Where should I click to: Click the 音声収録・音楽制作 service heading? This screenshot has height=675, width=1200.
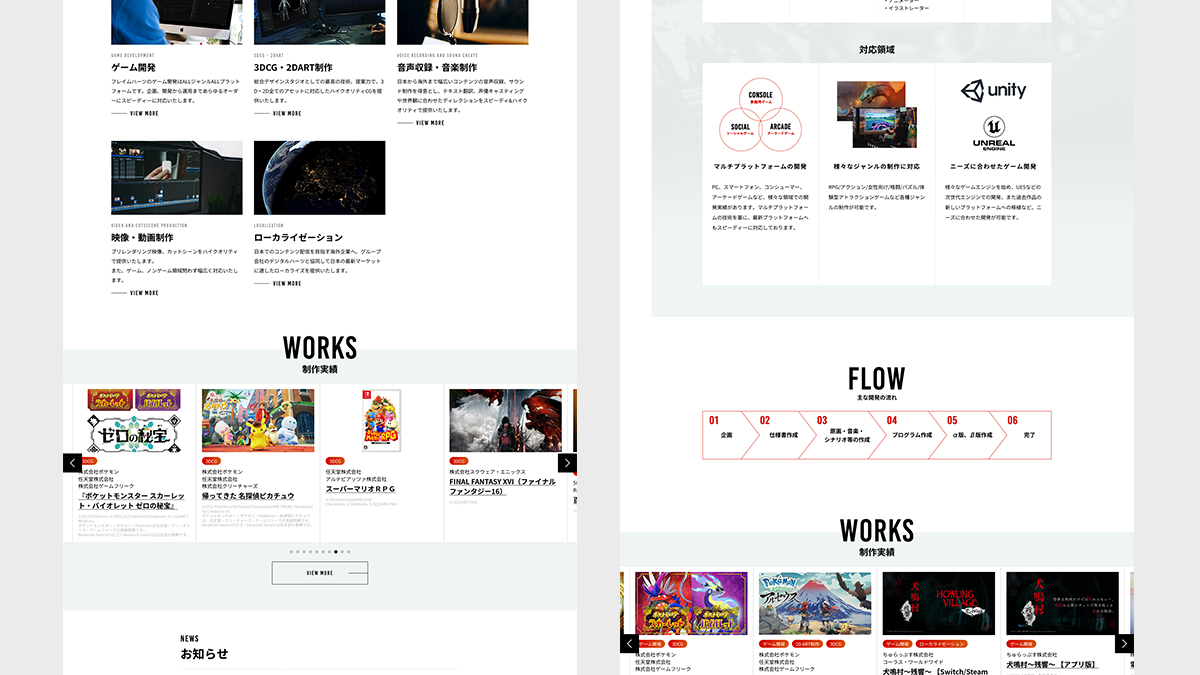coord(437,67)
